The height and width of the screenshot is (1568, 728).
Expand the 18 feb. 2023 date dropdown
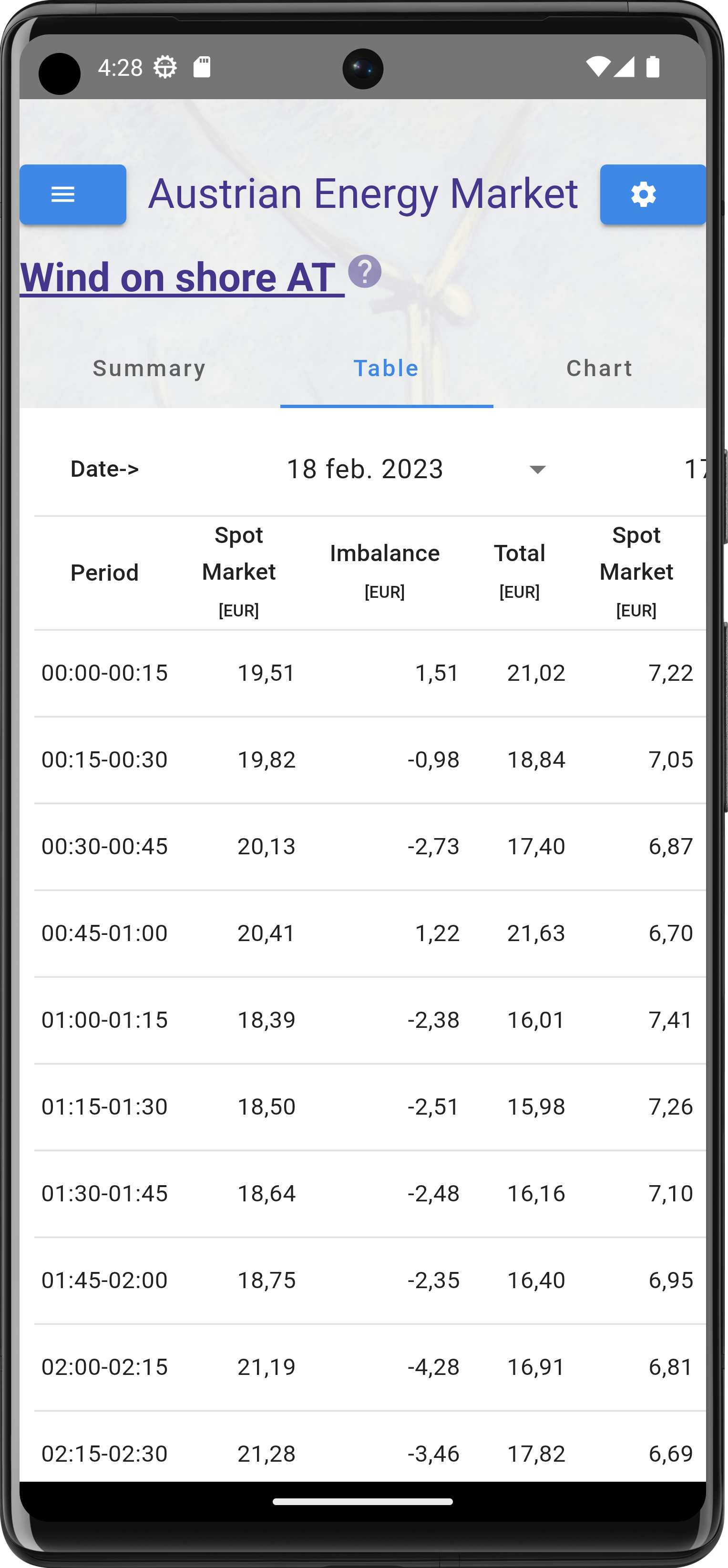(365, 469)
